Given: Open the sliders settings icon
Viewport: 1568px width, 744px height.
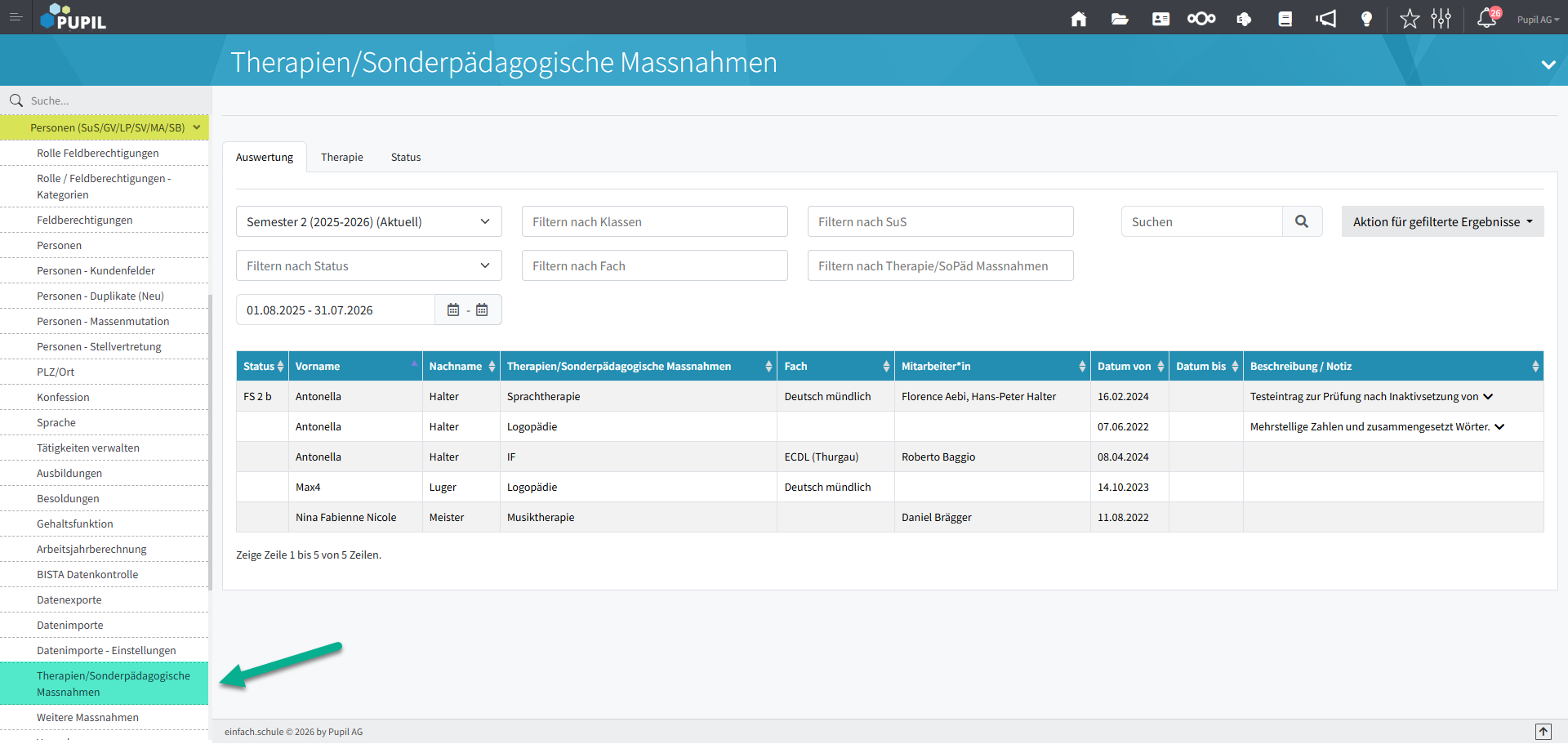Looking at the screenshot, I should [x=1441, y=19].
